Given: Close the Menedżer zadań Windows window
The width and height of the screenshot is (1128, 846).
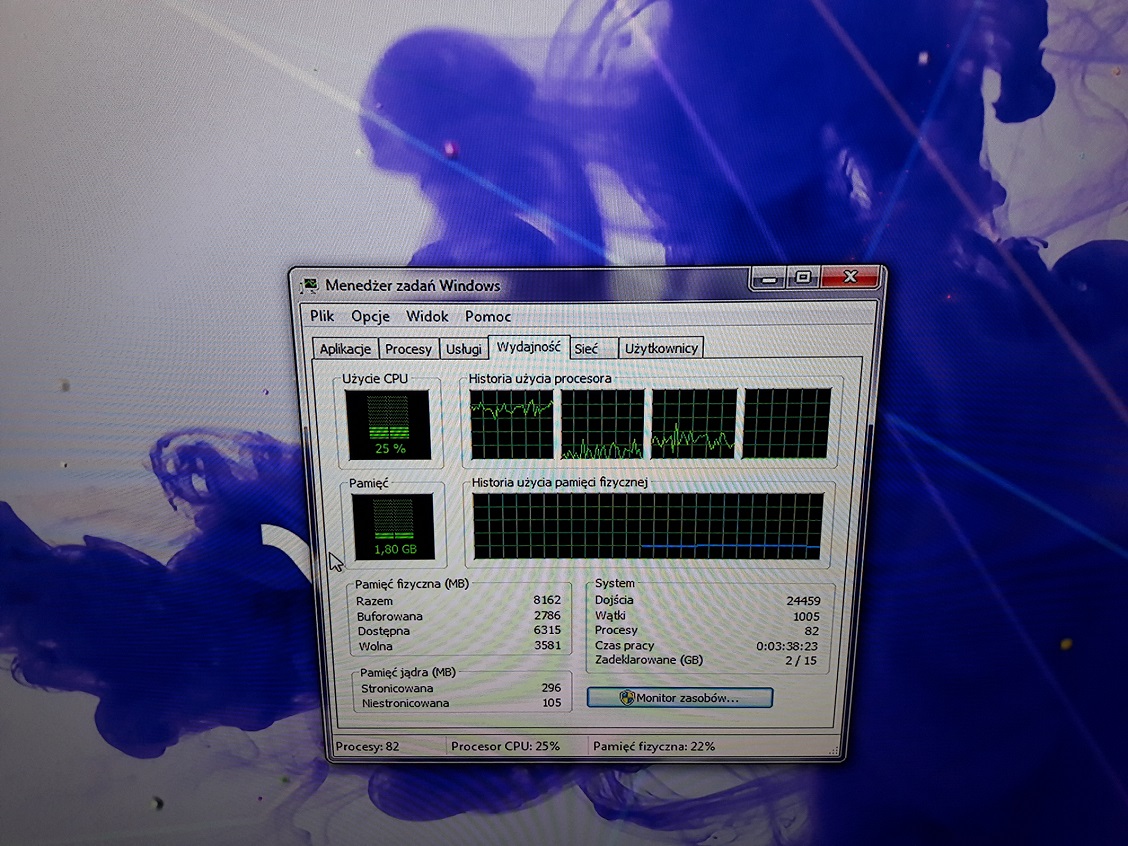Looking at the screenshot, I should coord(851,277).
